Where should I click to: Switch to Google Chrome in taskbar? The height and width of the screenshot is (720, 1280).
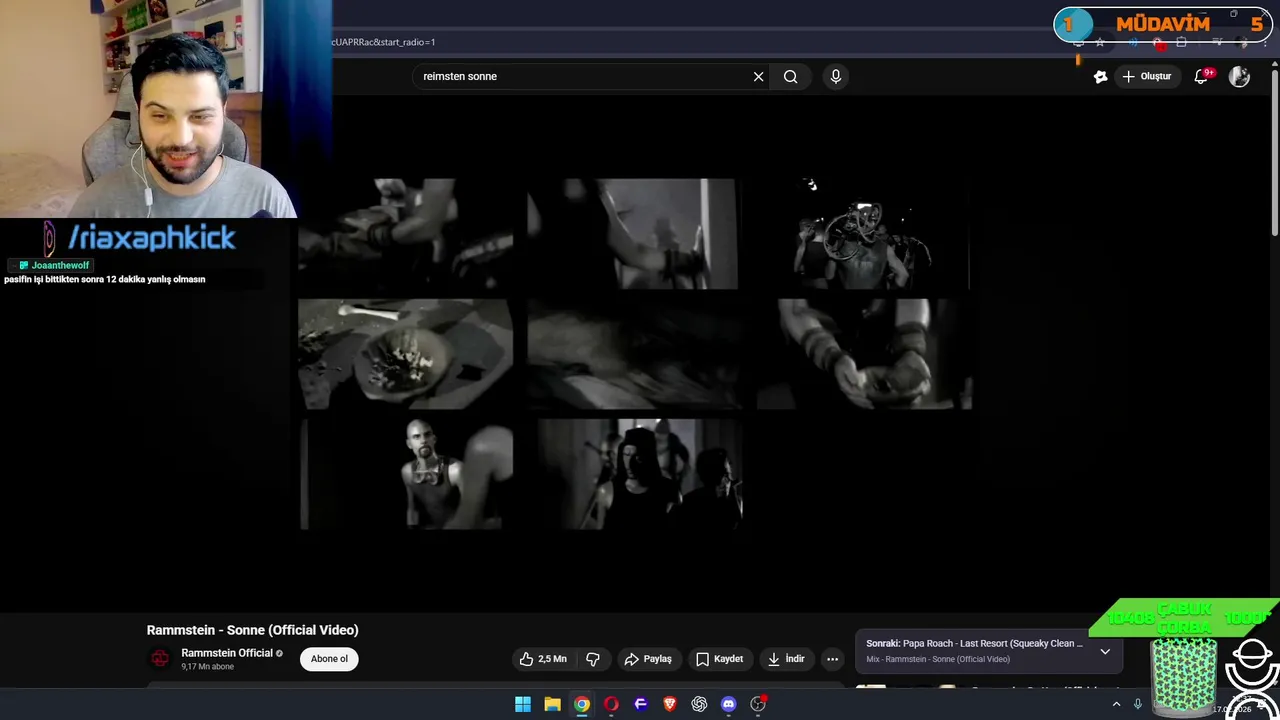[x=582, y=704]
